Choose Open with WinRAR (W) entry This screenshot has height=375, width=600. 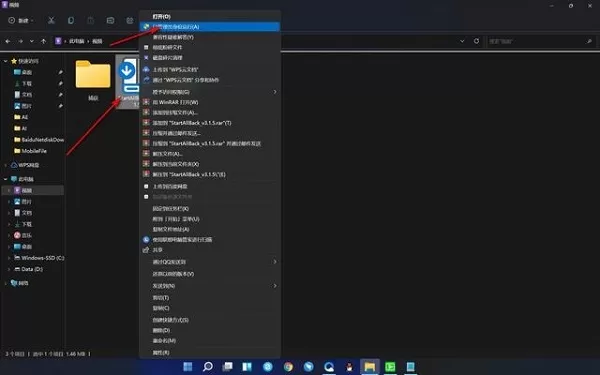point(210,102)
